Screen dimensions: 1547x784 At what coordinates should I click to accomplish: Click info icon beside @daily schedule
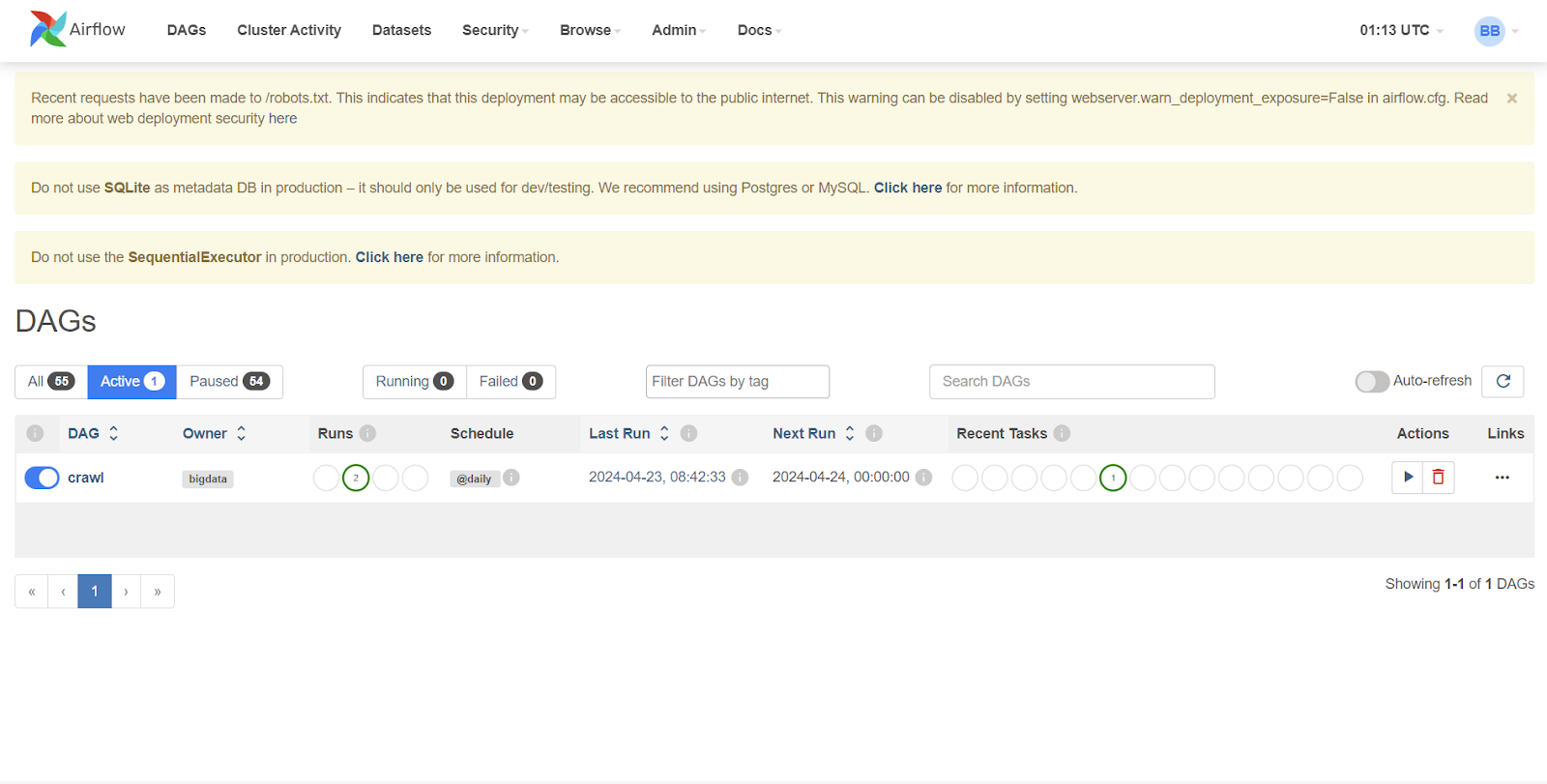[511, 478]
